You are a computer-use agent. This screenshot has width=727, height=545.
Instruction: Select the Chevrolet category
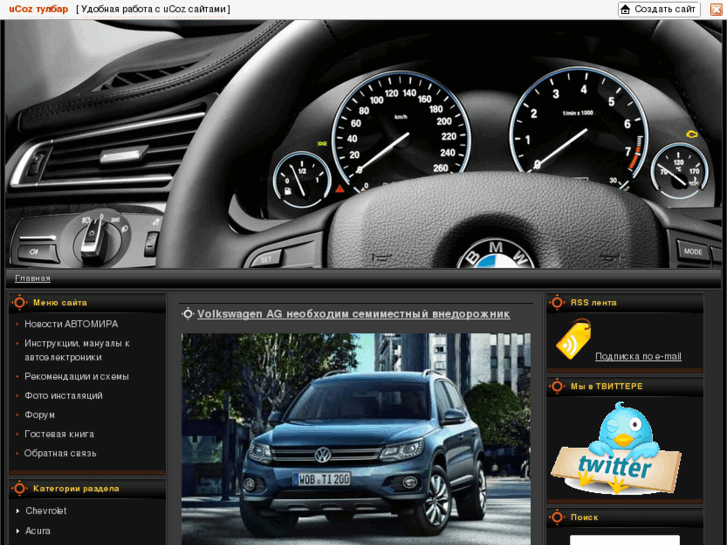click(x=46, y=511)
